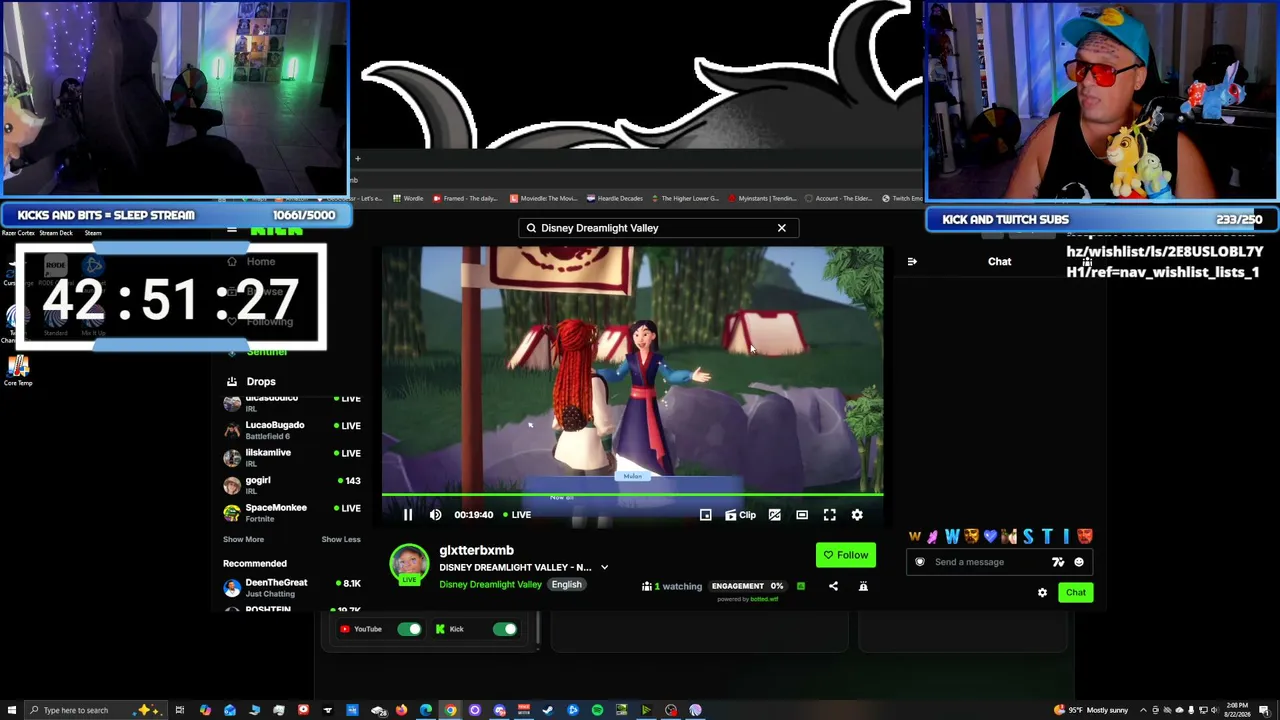1280x720 pixels.
Task: Open glxtterbxmb's profile avatar
Action: [409, 564]
